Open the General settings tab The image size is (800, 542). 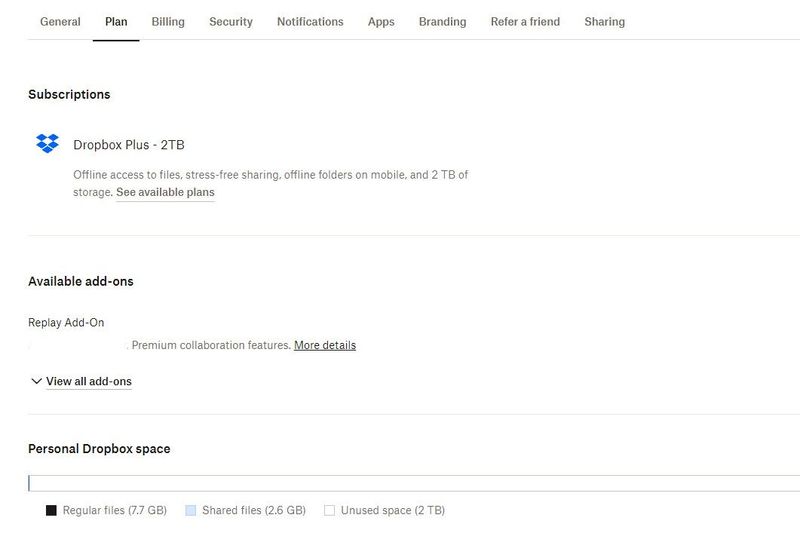60,21
